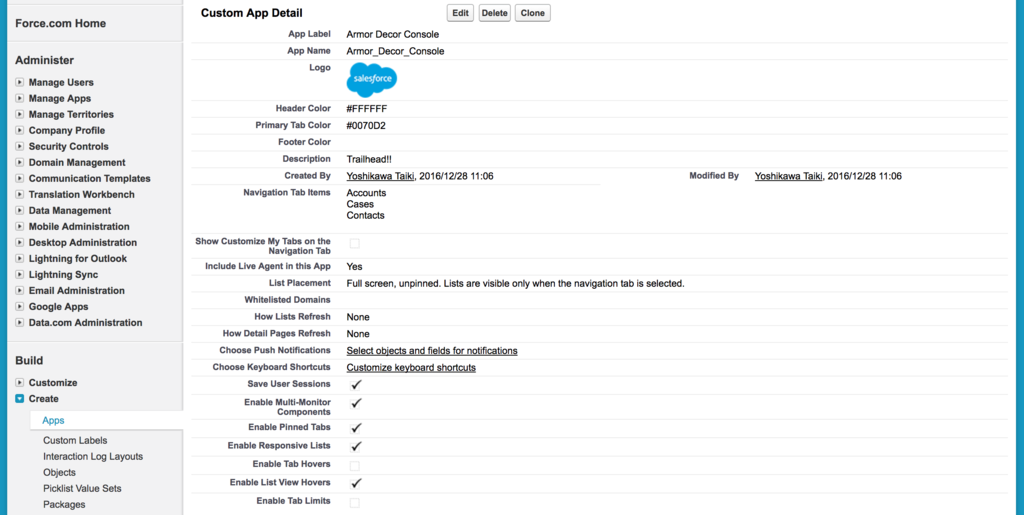Open Yoshikawa Taiki link under Modified By
Screen dimensions: 1024x515
[788, 176]
